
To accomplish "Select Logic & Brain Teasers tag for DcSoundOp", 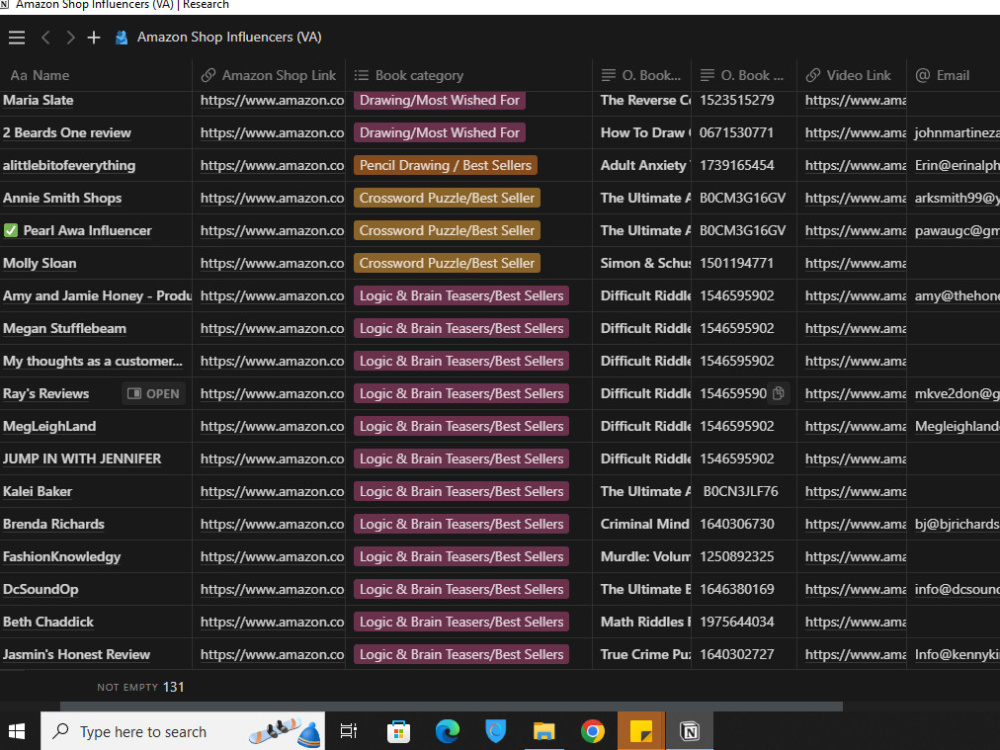I will click(x=461, y=589).
